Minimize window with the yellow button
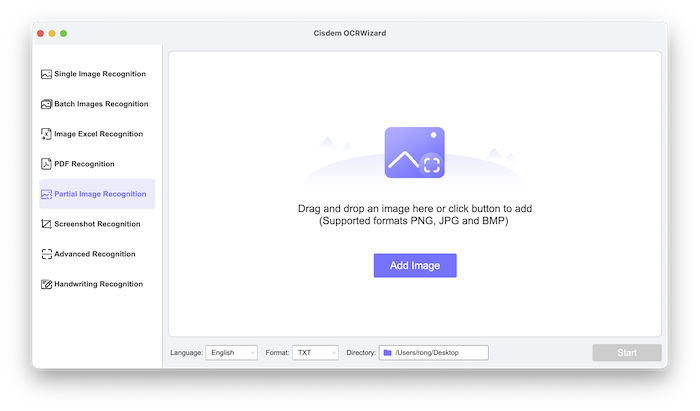This screenshot has width=700, height=411. coord(52,33)
